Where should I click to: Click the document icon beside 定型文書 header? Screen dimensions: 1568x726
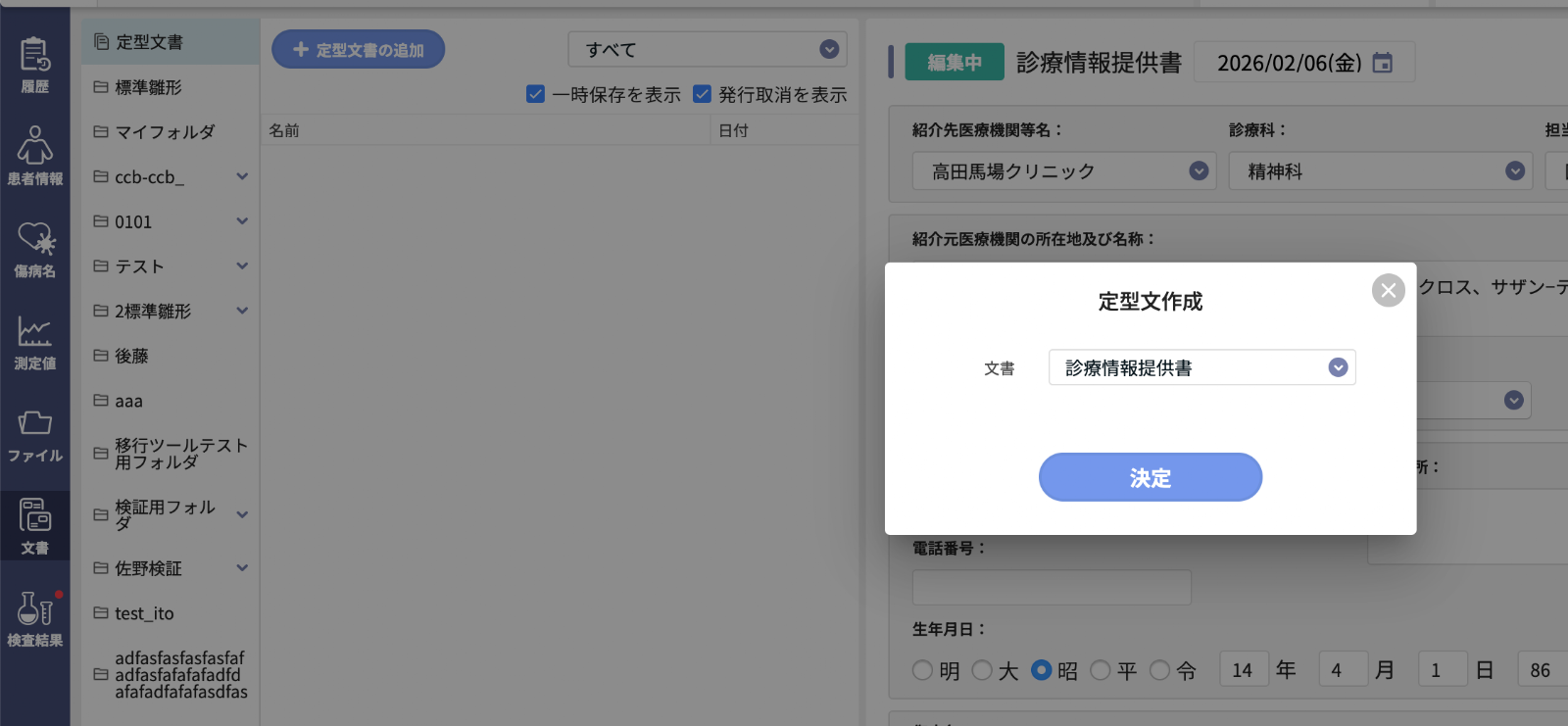101,41
